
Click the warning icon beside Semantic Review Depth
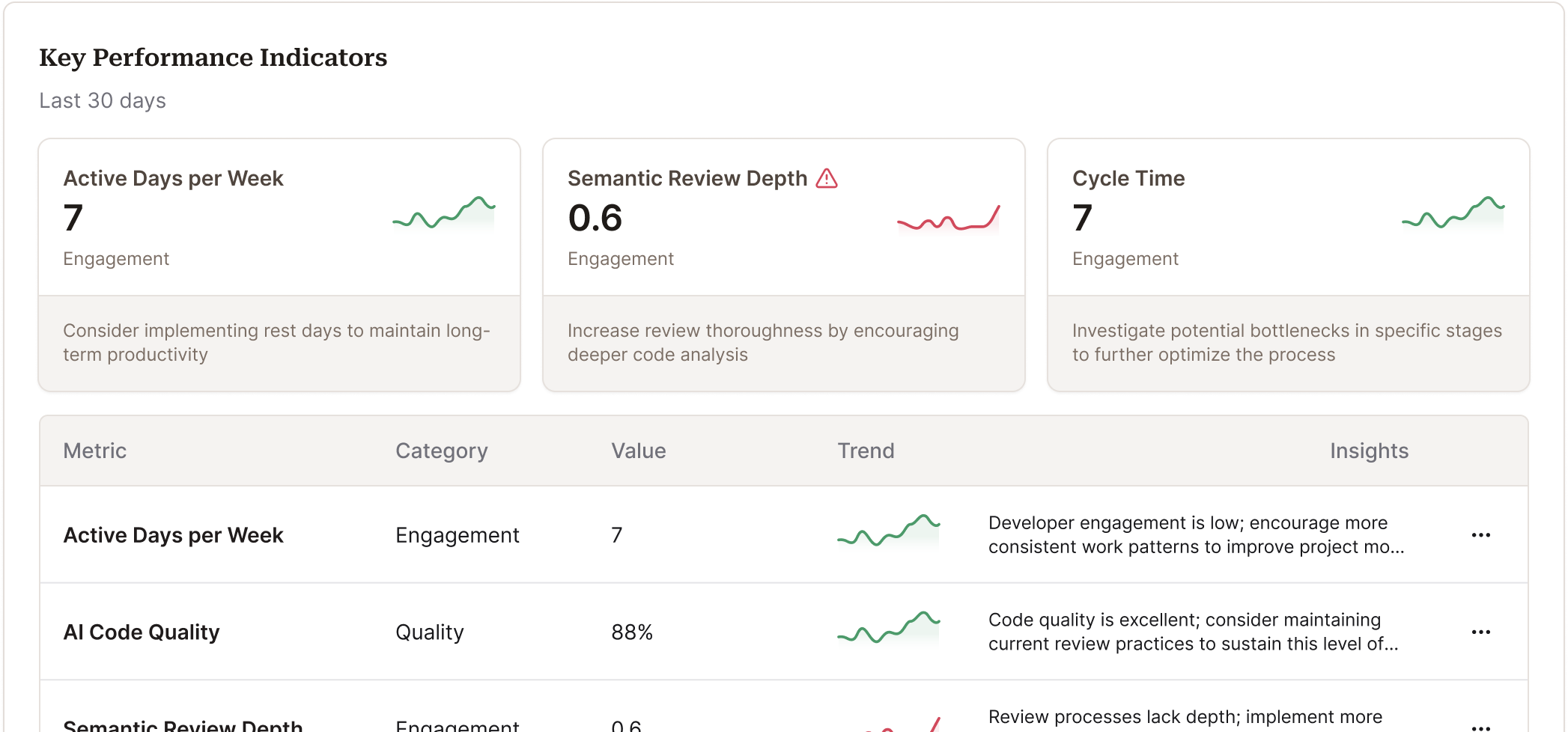point(826,179)
